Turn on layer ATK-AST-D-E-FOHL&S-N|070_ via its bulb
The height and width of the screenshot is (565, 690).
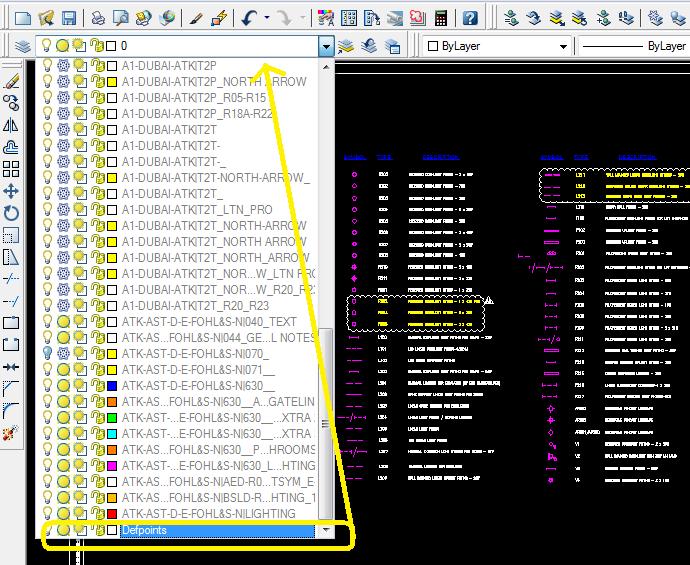tap(47, 353)
